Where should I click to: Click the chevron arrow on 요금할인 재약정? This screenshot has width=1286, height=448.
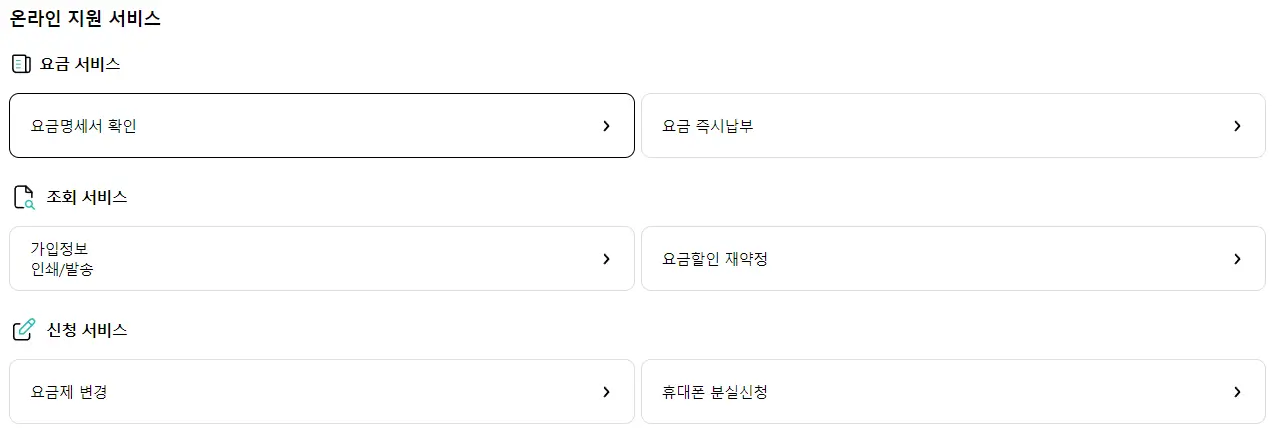click(1237, 259)
